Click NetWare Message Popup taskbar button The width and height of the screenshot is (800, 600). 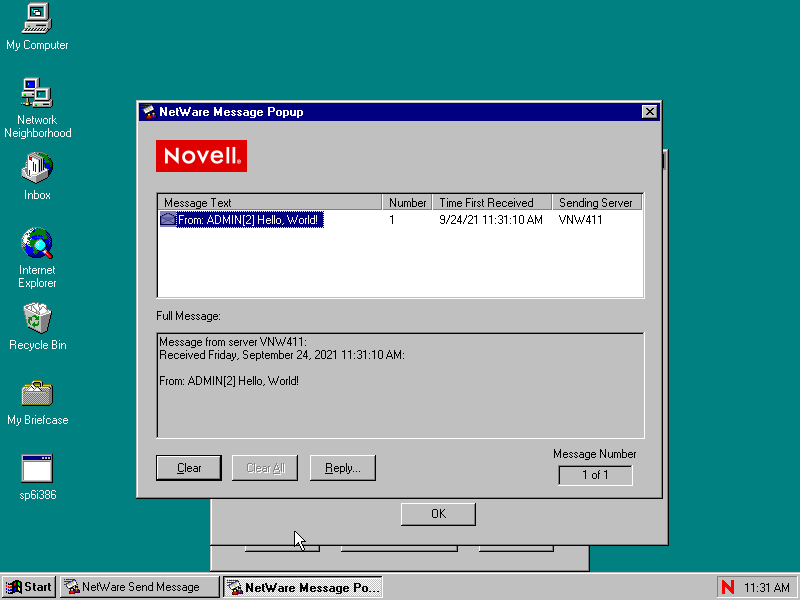(x=303, y=587)
